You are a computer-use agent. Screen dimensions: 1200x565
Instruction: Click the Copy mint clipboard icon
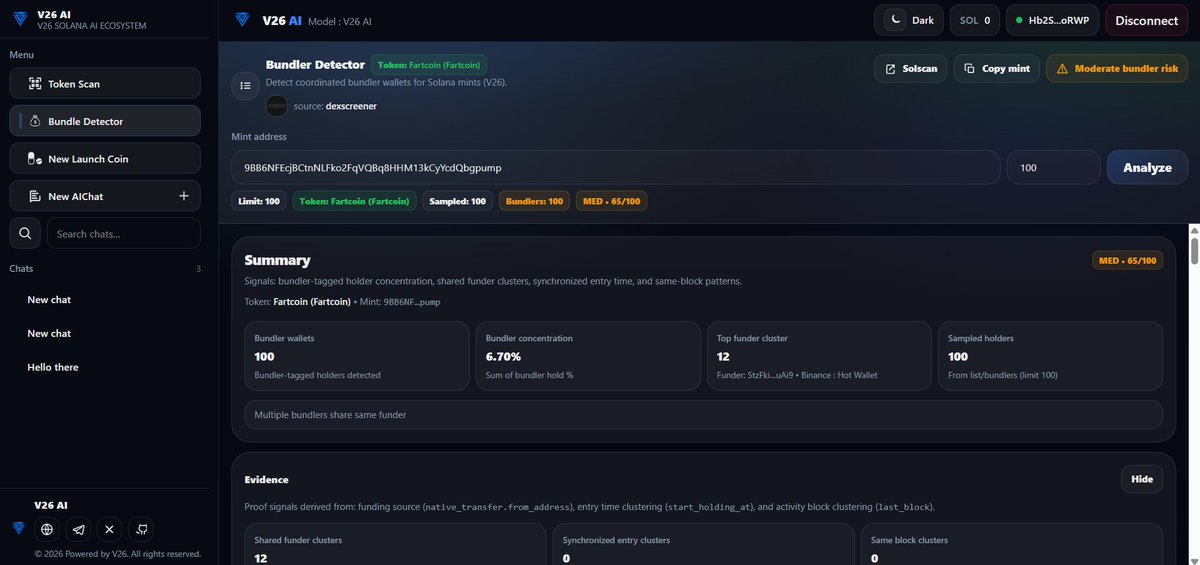[x=969, y=69]
